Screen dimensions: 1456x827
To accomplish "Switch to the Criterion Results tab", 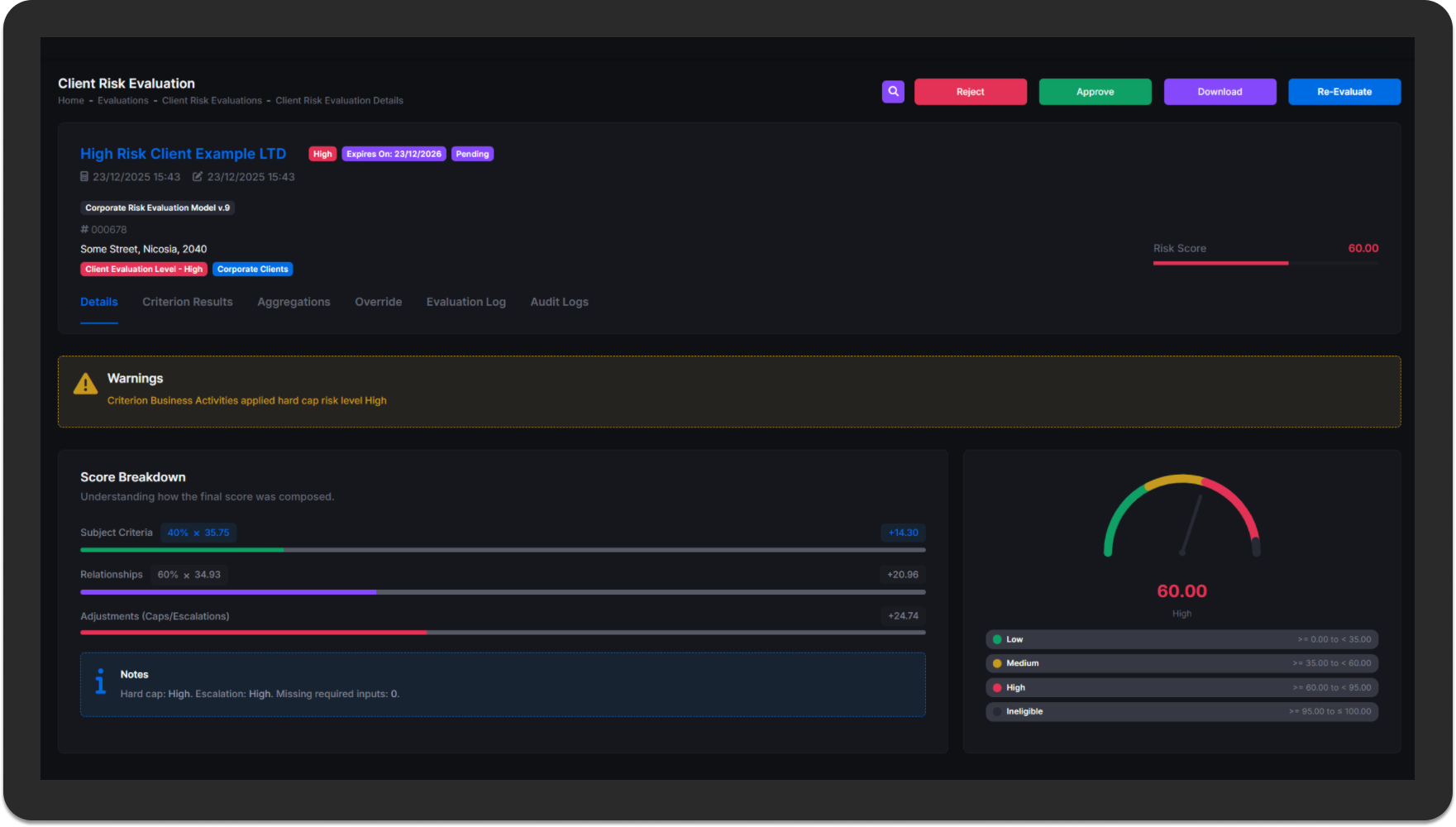I will [188, 302].
